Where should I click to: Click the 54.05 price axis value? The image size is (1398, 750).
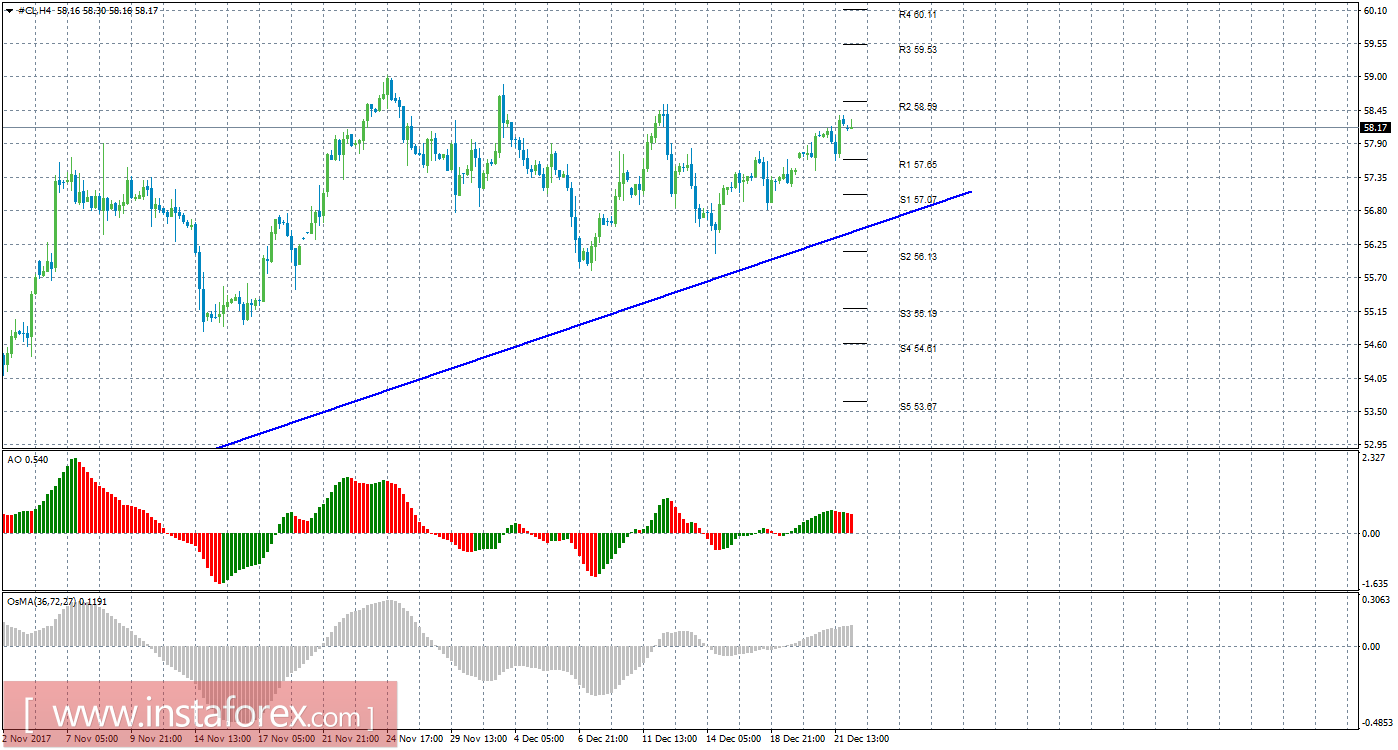1374,378
